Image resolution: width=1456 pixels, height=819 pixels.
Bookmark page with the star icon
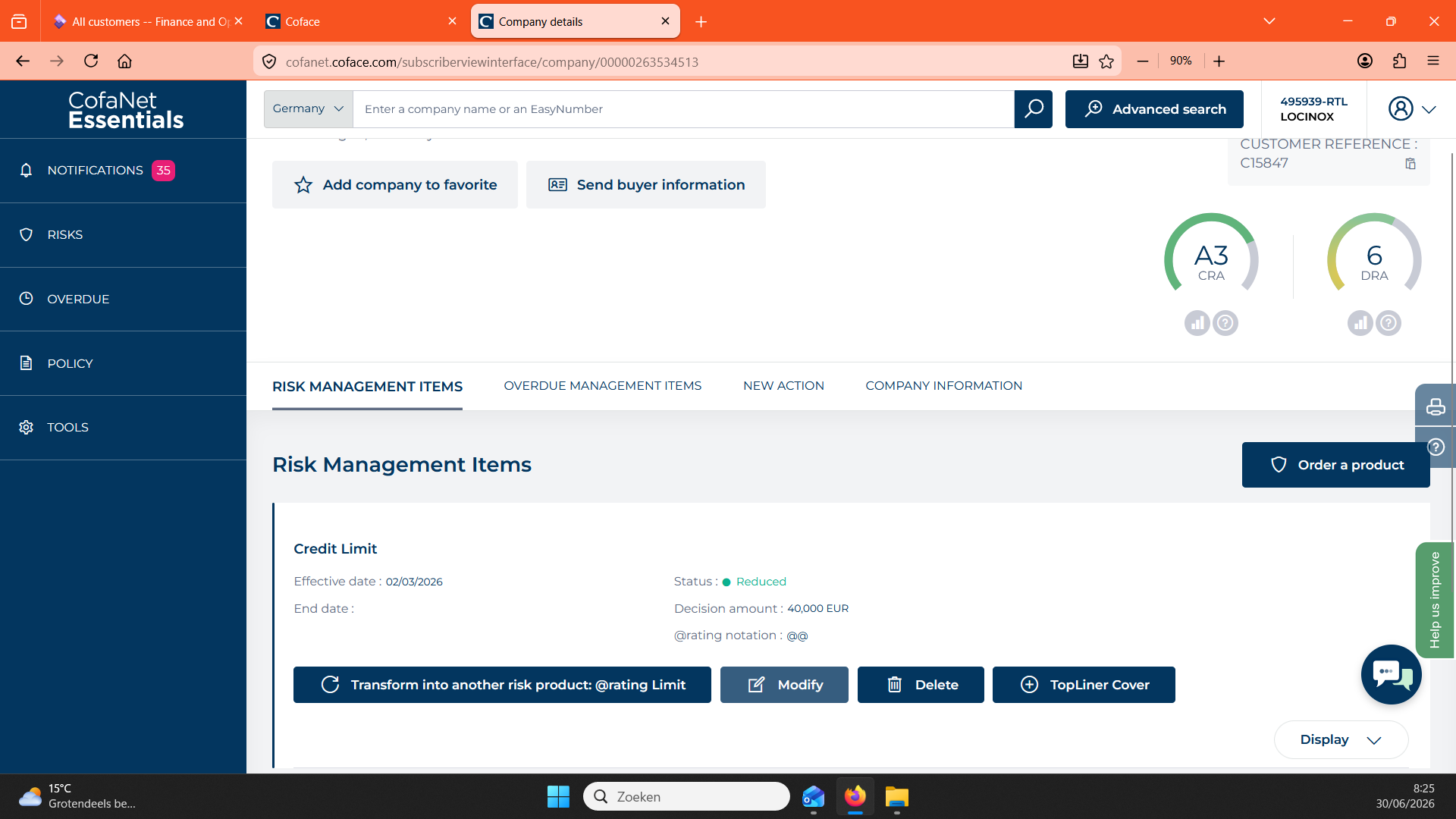[1106, 61]
